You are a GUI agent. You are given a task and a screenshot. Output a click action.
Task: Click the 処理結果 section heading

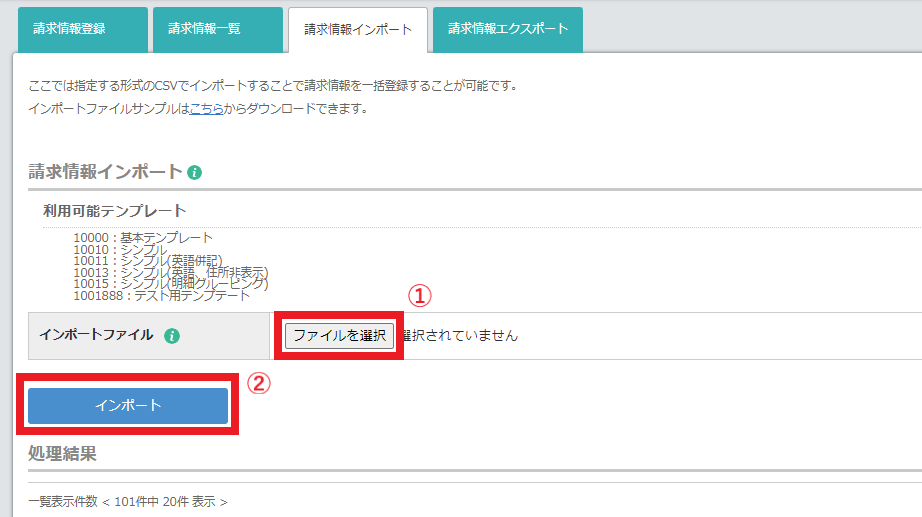[62, 453]
